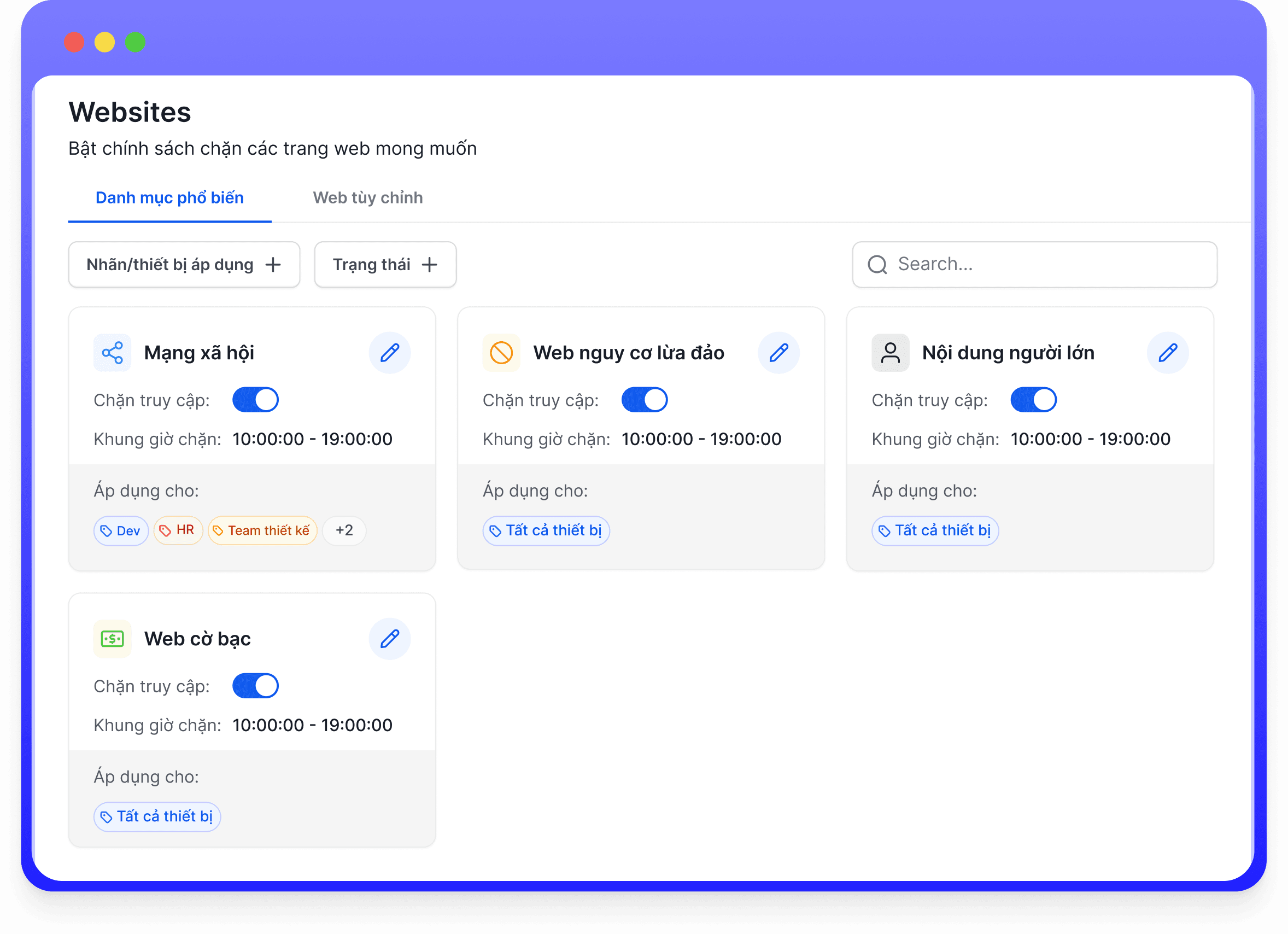The image size is (1288, 934).
Task: Expand the +2 hidden tags on Mạng xã hội
Action: pyautogui.click(x=344, y=530)
